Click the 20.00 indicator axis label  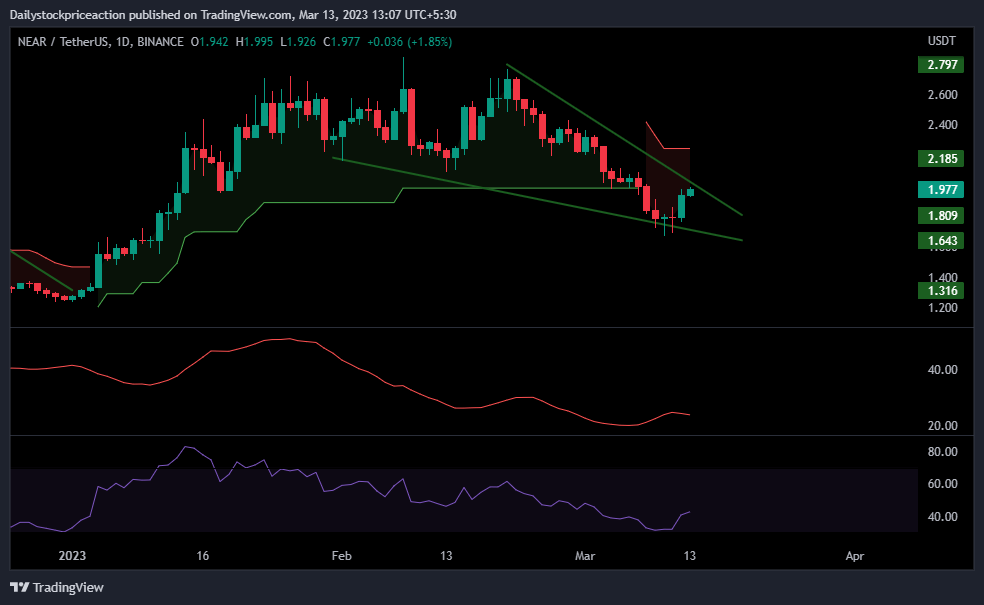coord(943,426)
